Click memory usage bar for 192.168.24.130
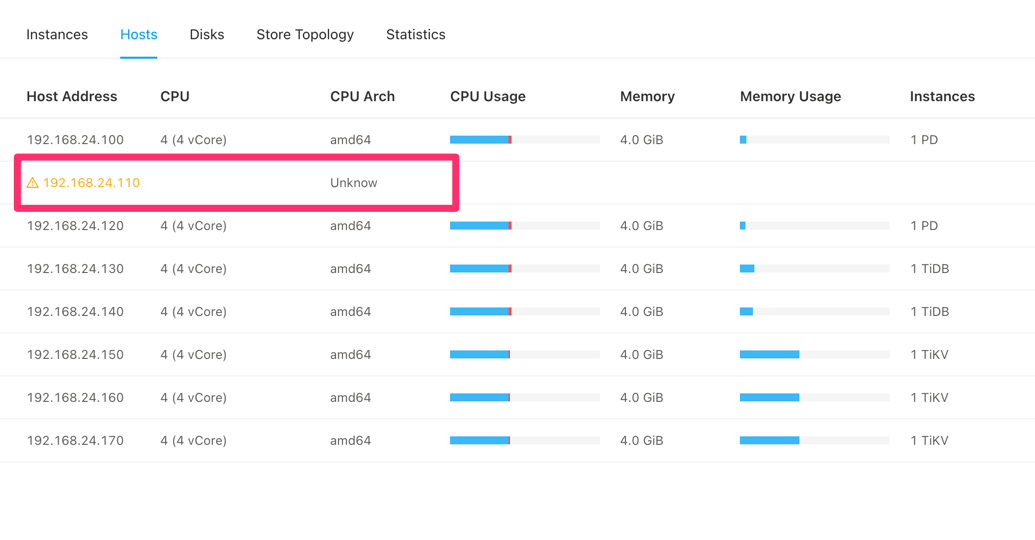Image resolution: width=1035 pixels, height=540 pixels. [814, 268]
